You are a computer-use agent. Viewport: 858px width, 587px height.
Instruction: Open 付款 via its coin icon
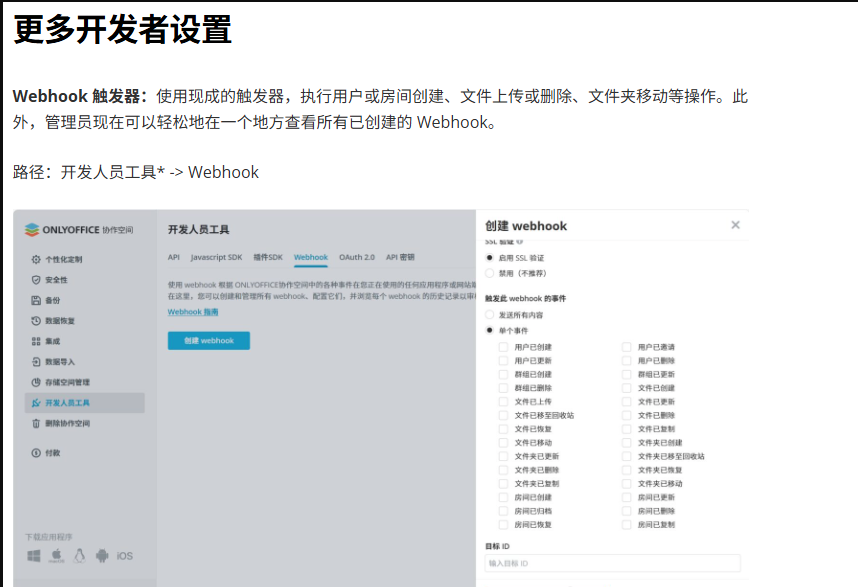tap(36, 453)
